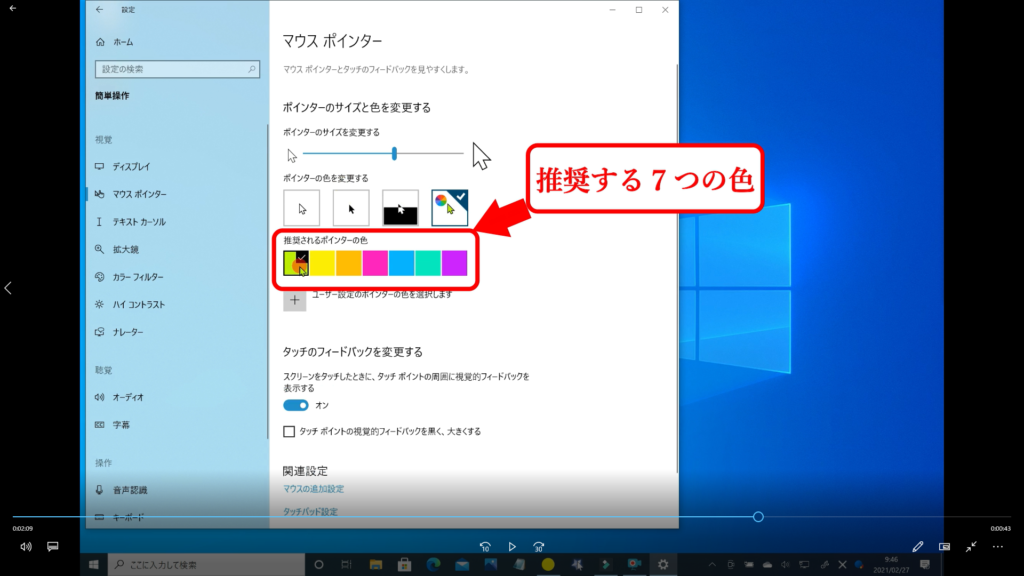Click the pencil edit icon in player
The height and width of the screenshot is (576, 1024).
pos(918,547)
